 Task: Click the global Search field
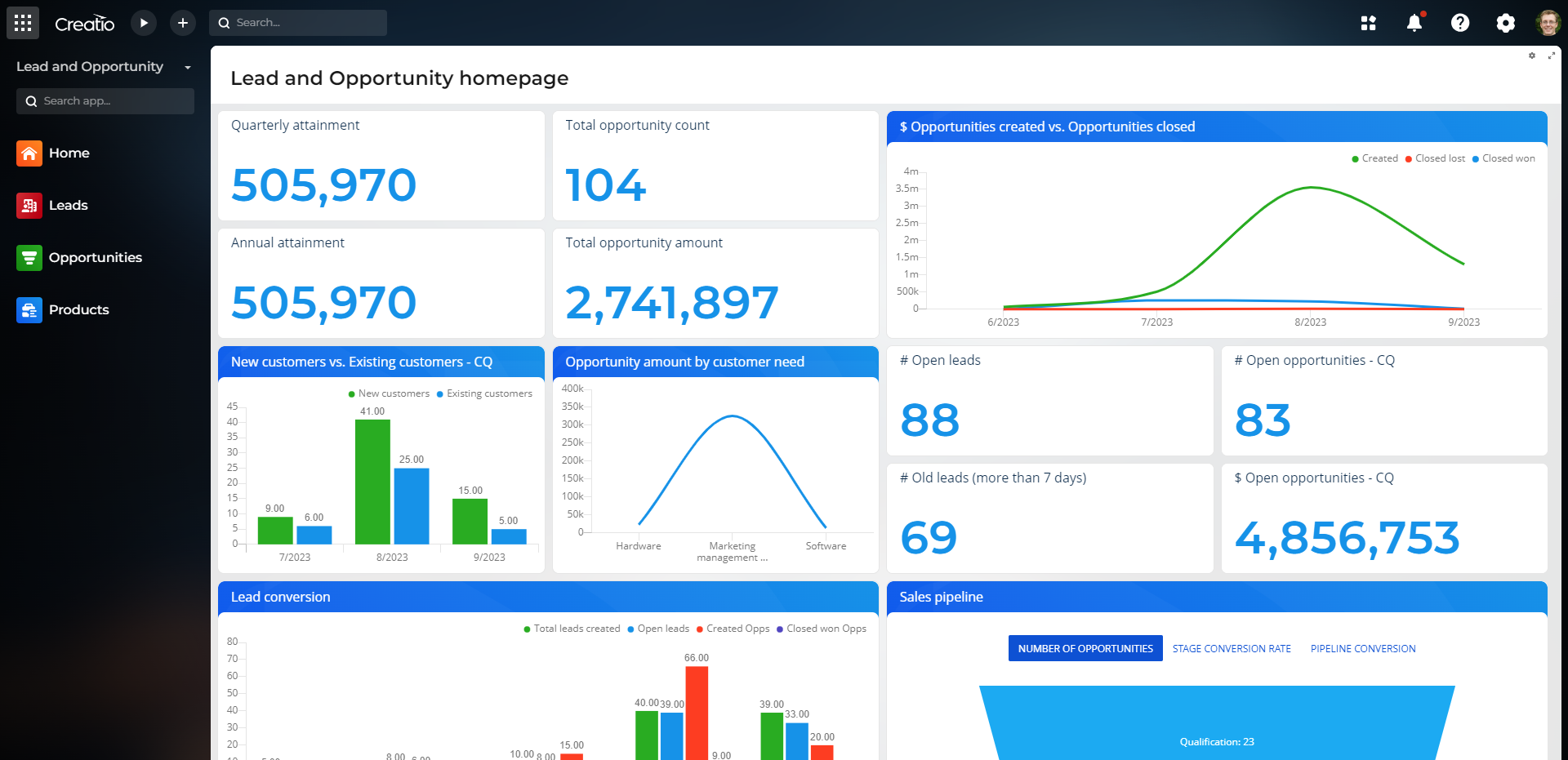pos(298,22)
